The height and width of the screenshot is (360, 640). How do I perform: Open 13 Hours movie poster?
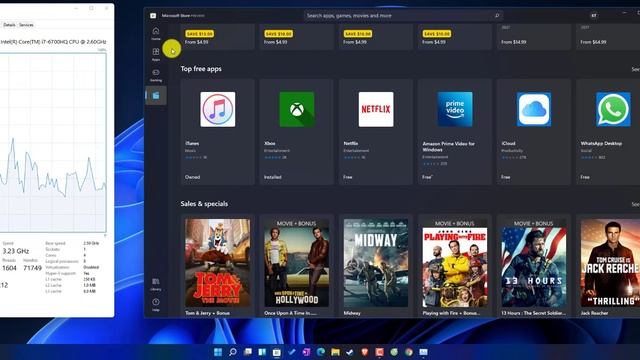click(534, 263)
